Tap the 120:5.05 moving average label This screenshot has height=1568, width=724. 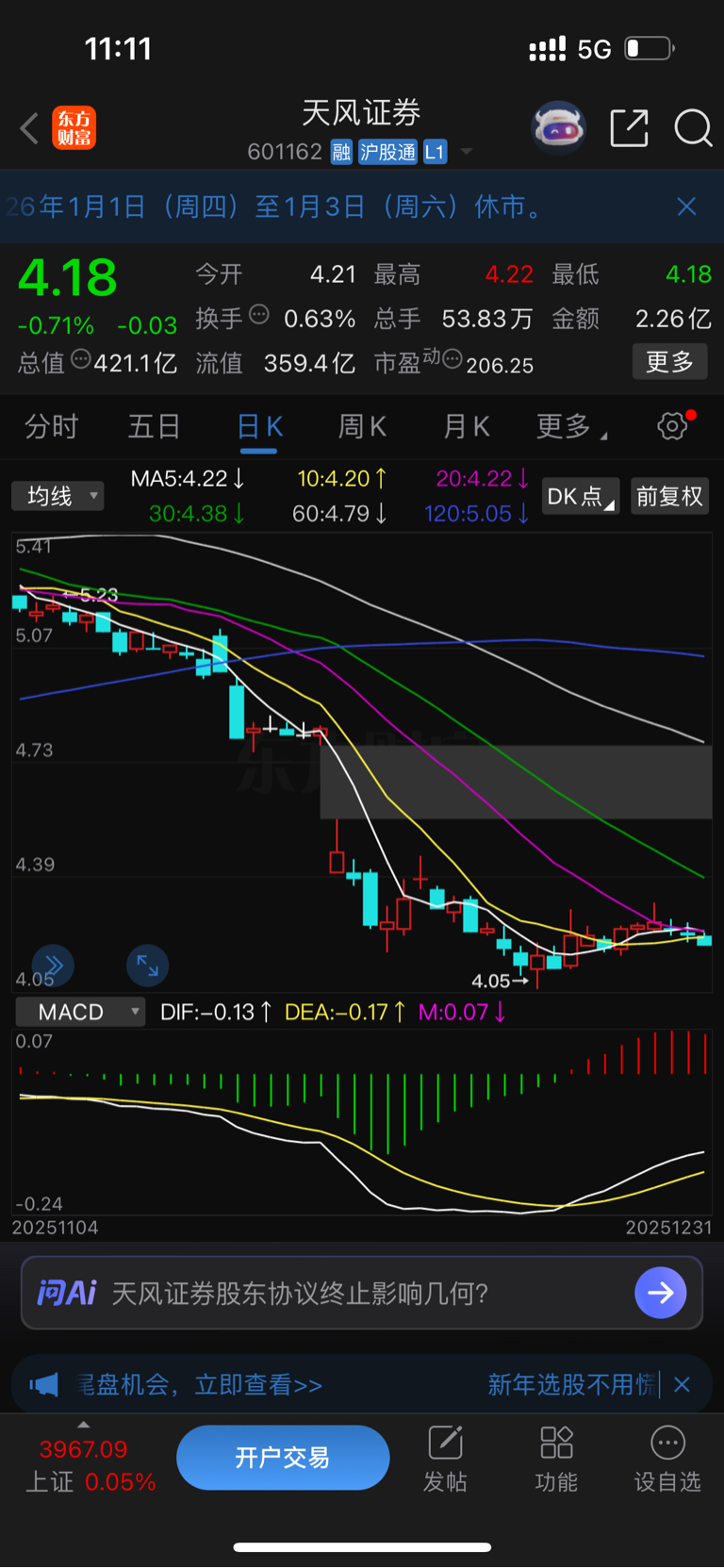tap(476, 514)
